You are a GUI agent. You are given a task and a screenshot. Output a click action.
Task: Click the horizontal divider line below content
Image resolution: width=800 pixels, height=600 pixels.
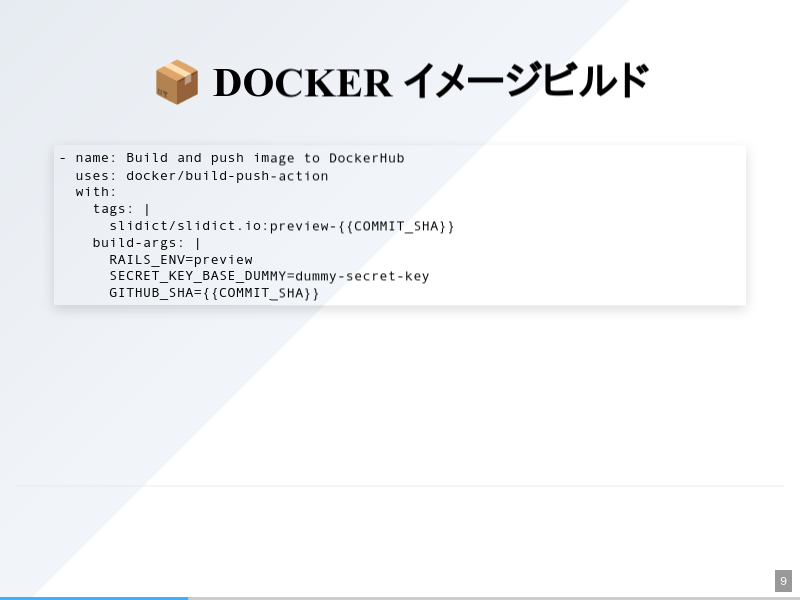click(400, 487)
